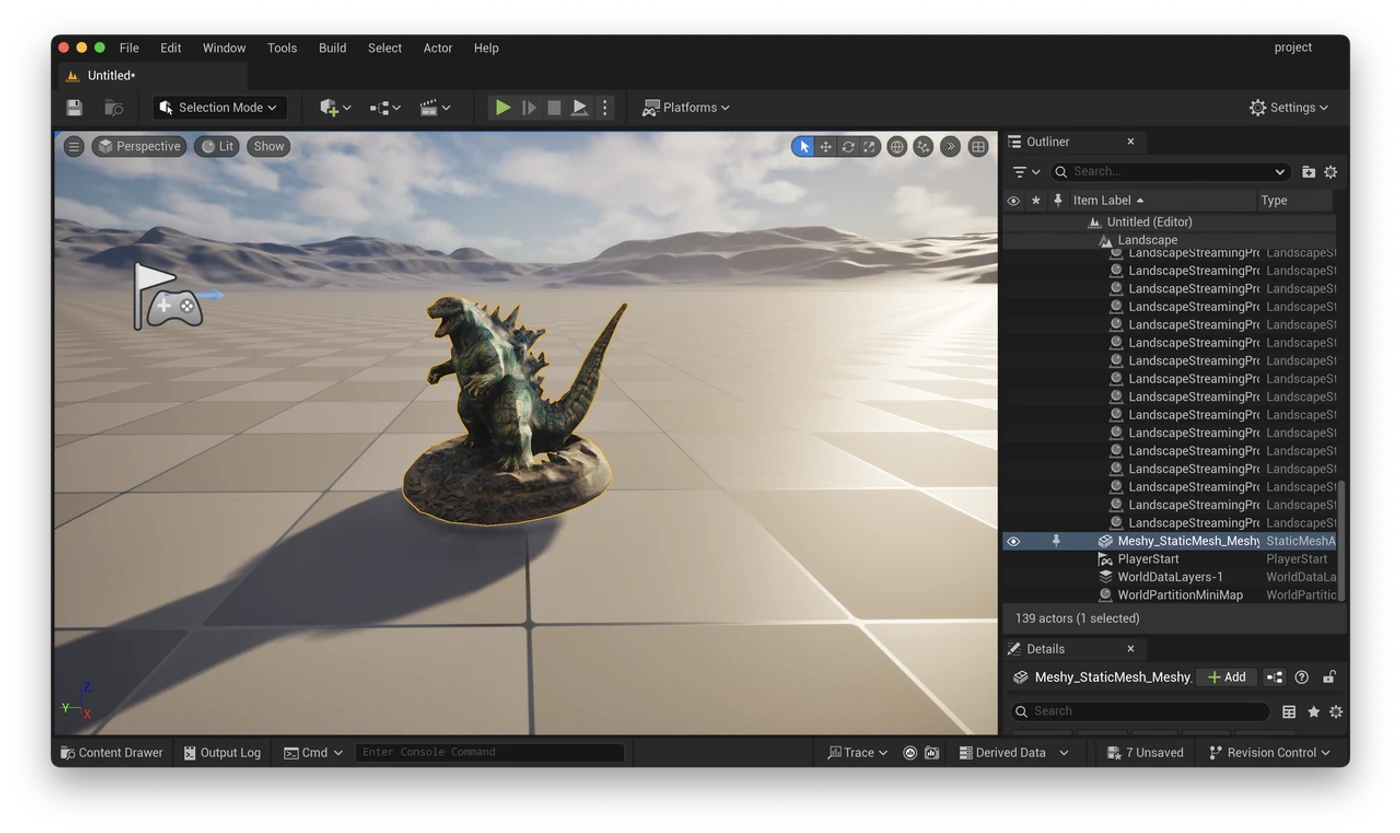Click the Show flags button
The image size is (1400, 833).
tap(269, 146)
